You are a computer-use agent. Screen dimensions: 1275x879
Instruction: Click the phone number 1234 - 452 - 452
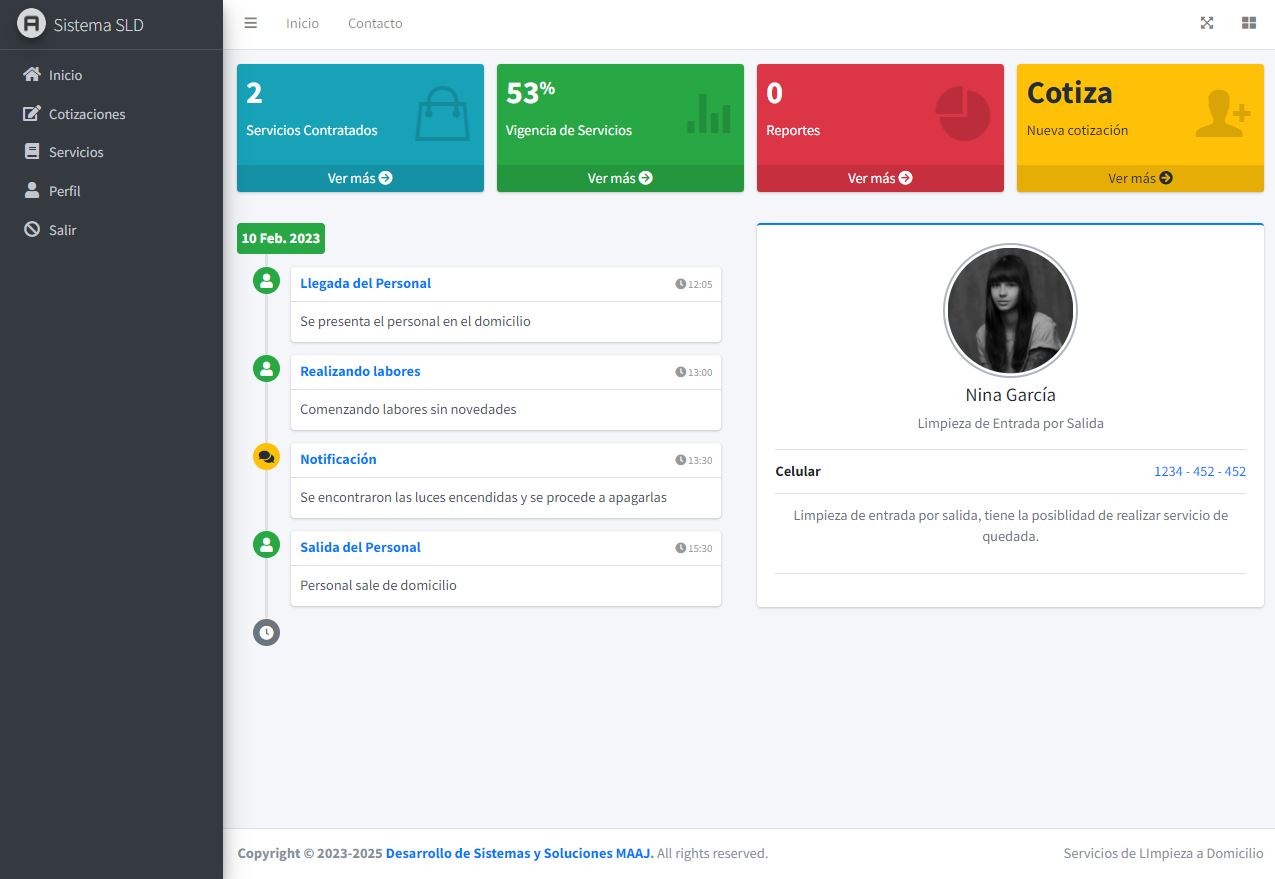(1199, 471)
